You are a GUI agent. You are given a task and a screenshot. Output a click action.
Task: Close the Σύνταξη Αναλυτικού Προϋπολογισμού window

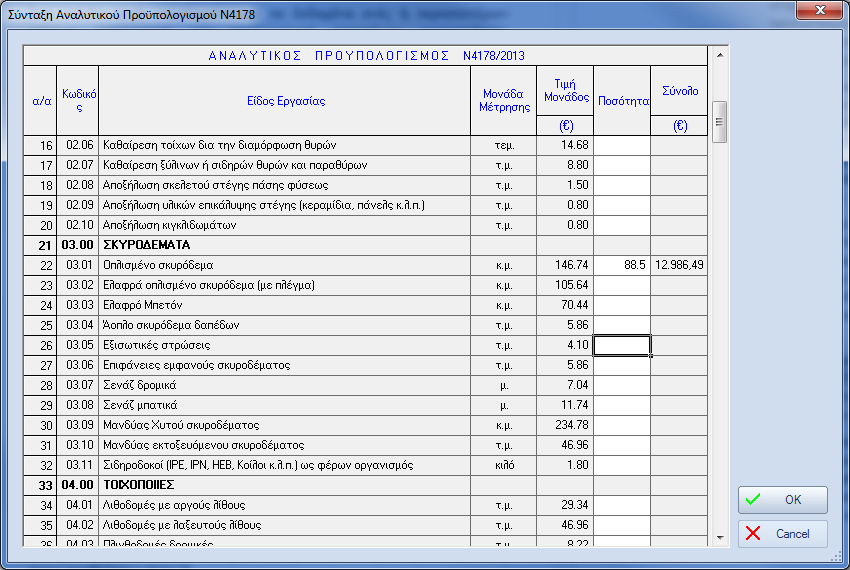click(x=819, y=10)
